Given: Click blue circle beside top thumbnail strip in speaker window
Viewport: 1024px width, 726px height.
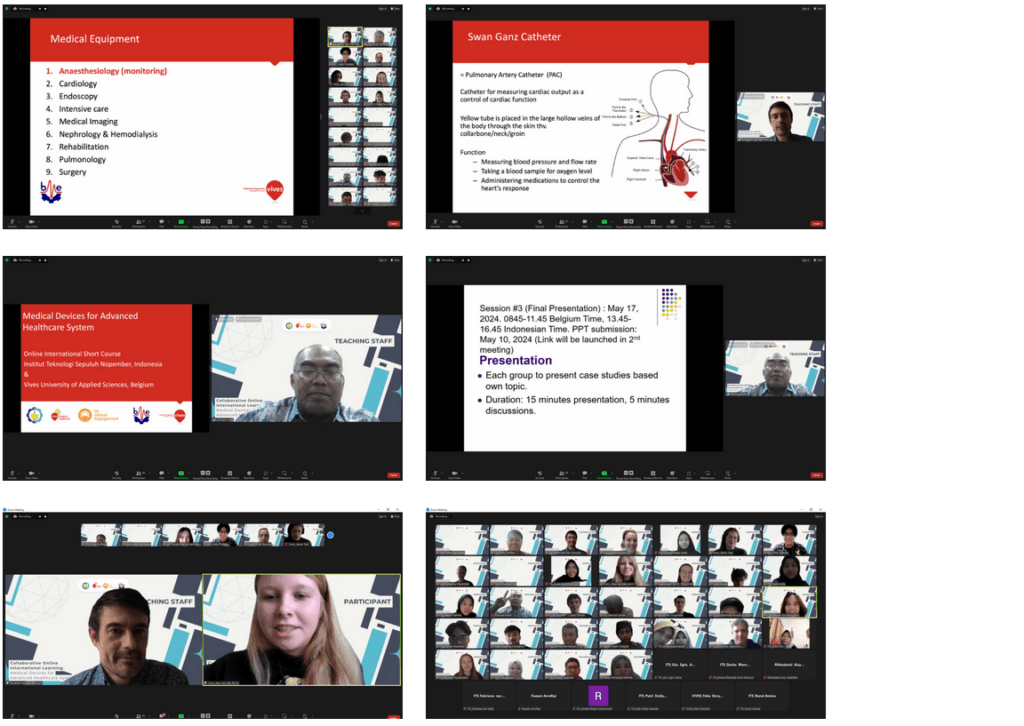Looking at the screenshot, I should 330,535.
